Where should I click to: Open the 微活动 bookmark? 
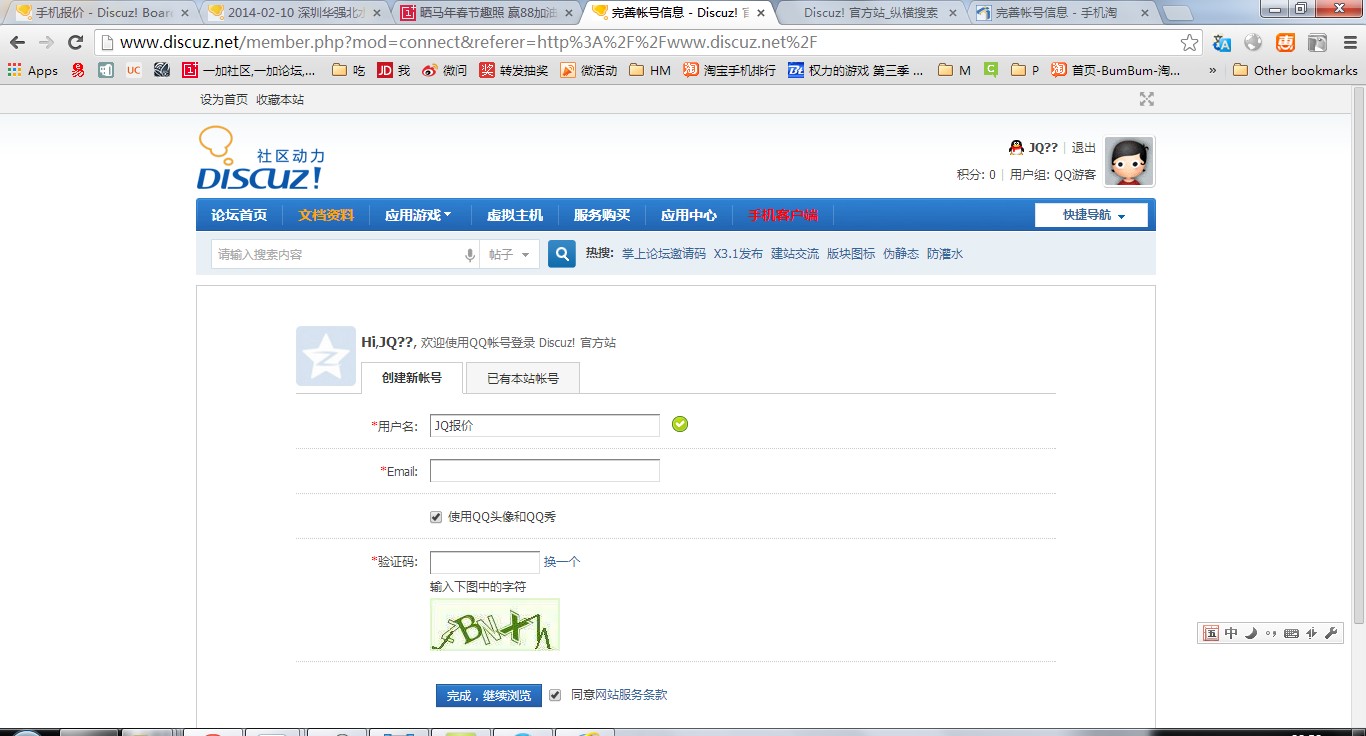pos(588,70)
